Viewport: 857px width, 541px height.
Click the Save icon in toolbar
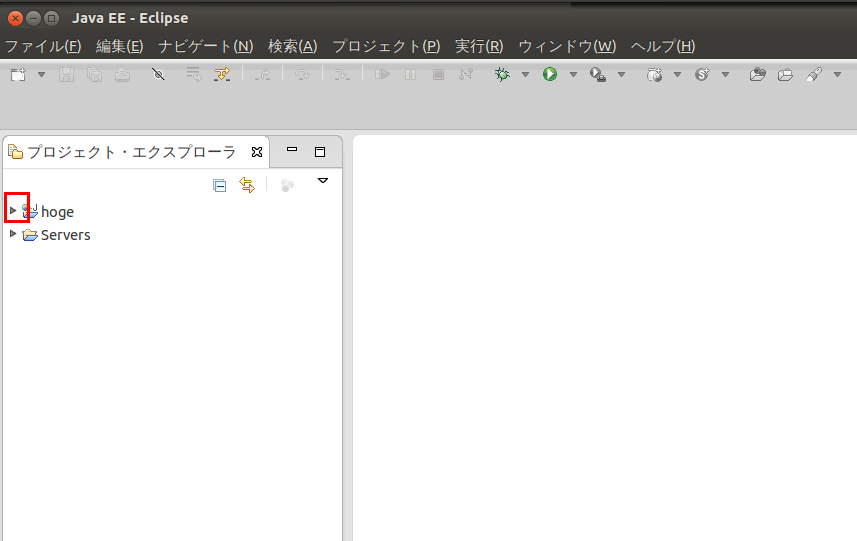[67, 74]
